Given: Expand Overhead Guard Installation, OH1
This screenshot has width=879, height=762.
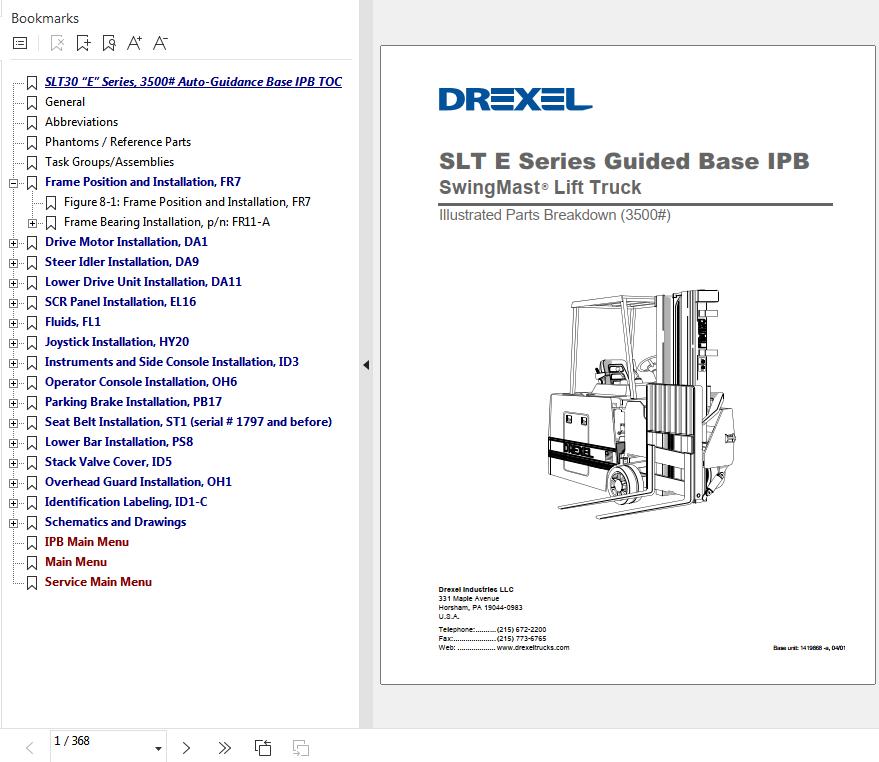Looking at the screenshot, I should tap(13, 483).
